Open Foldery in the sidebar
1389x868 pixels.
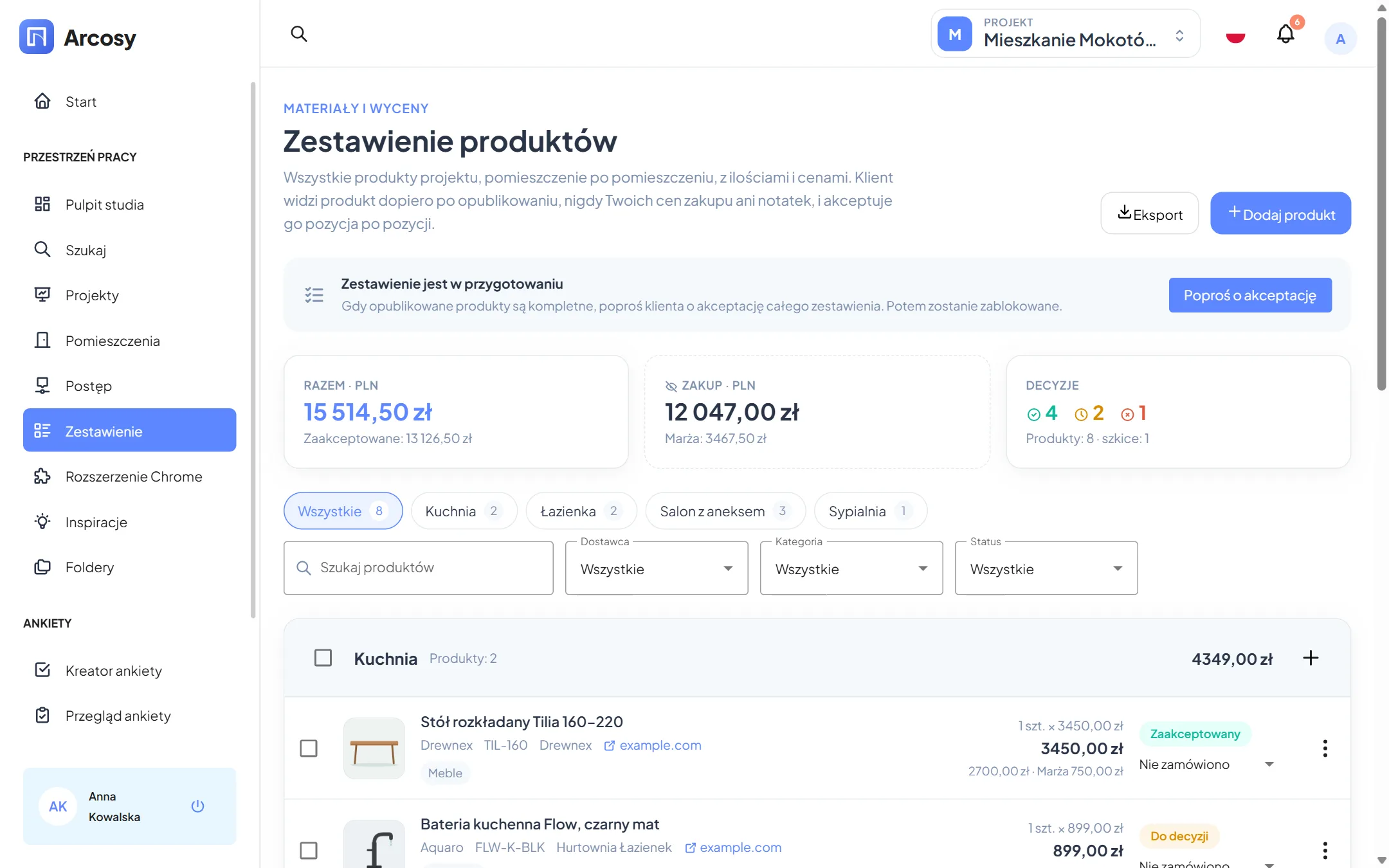pos(129,567)
